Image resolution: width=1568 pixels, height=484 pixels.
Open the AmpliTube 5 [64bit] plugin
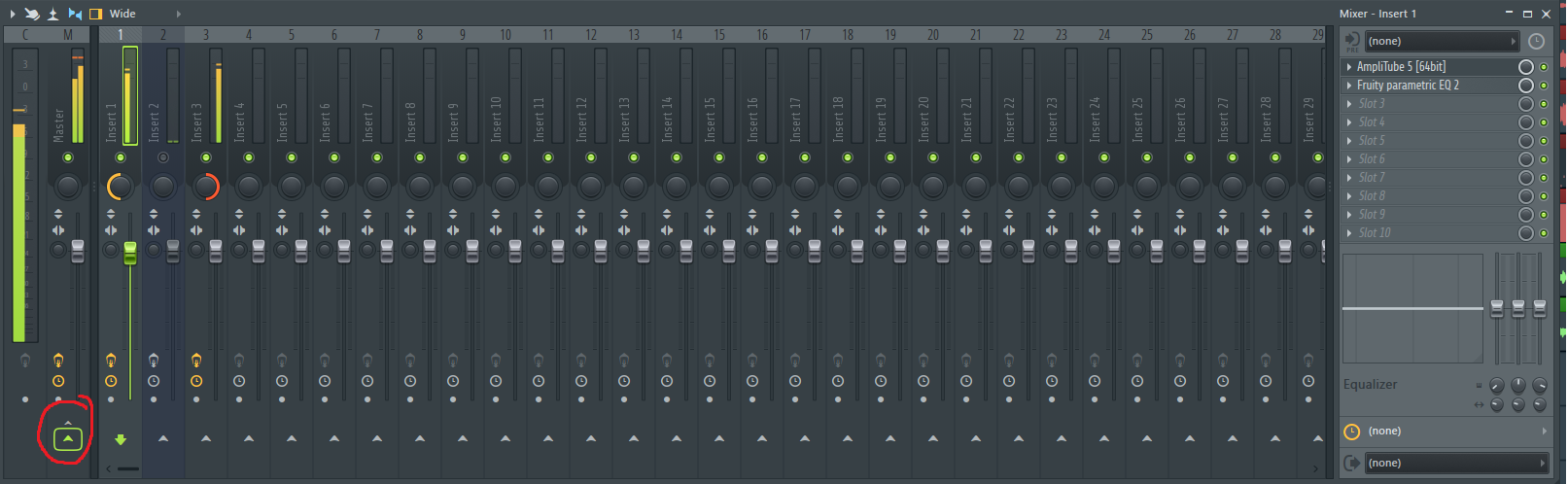click(x=1401, y=67)
